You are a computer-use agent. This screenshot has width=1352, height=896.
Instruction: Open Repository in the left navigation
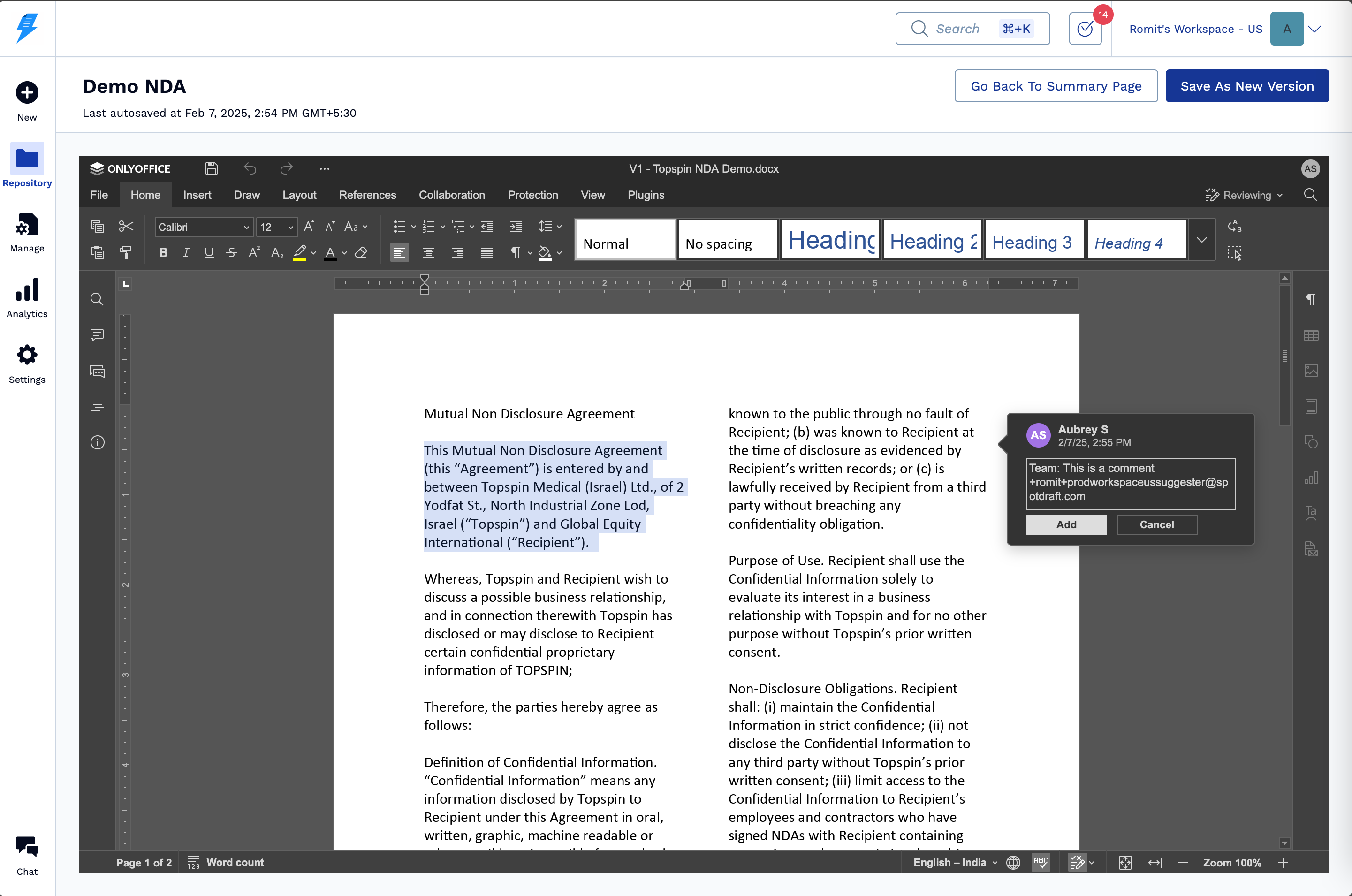[x=27, y=165]
